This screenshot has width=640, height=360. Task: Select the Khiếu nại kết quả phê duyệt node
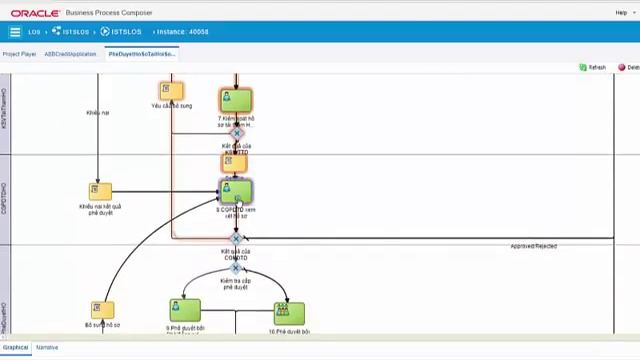(x=100, y=191)
